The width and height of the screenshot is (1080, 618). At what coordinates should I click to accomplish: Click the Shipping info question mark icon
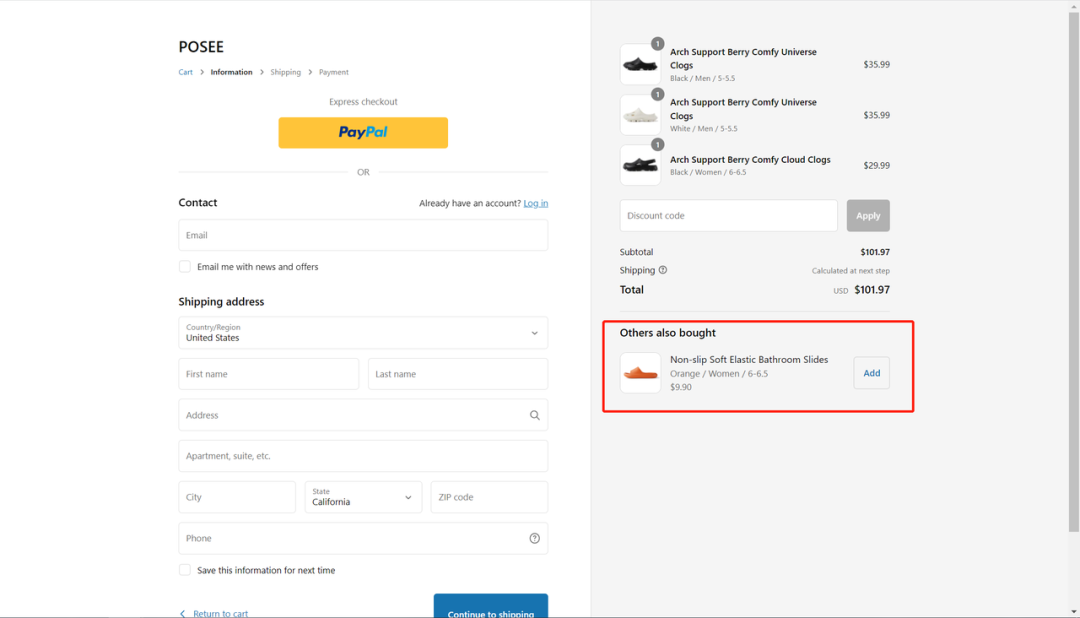tap(663, 270)
